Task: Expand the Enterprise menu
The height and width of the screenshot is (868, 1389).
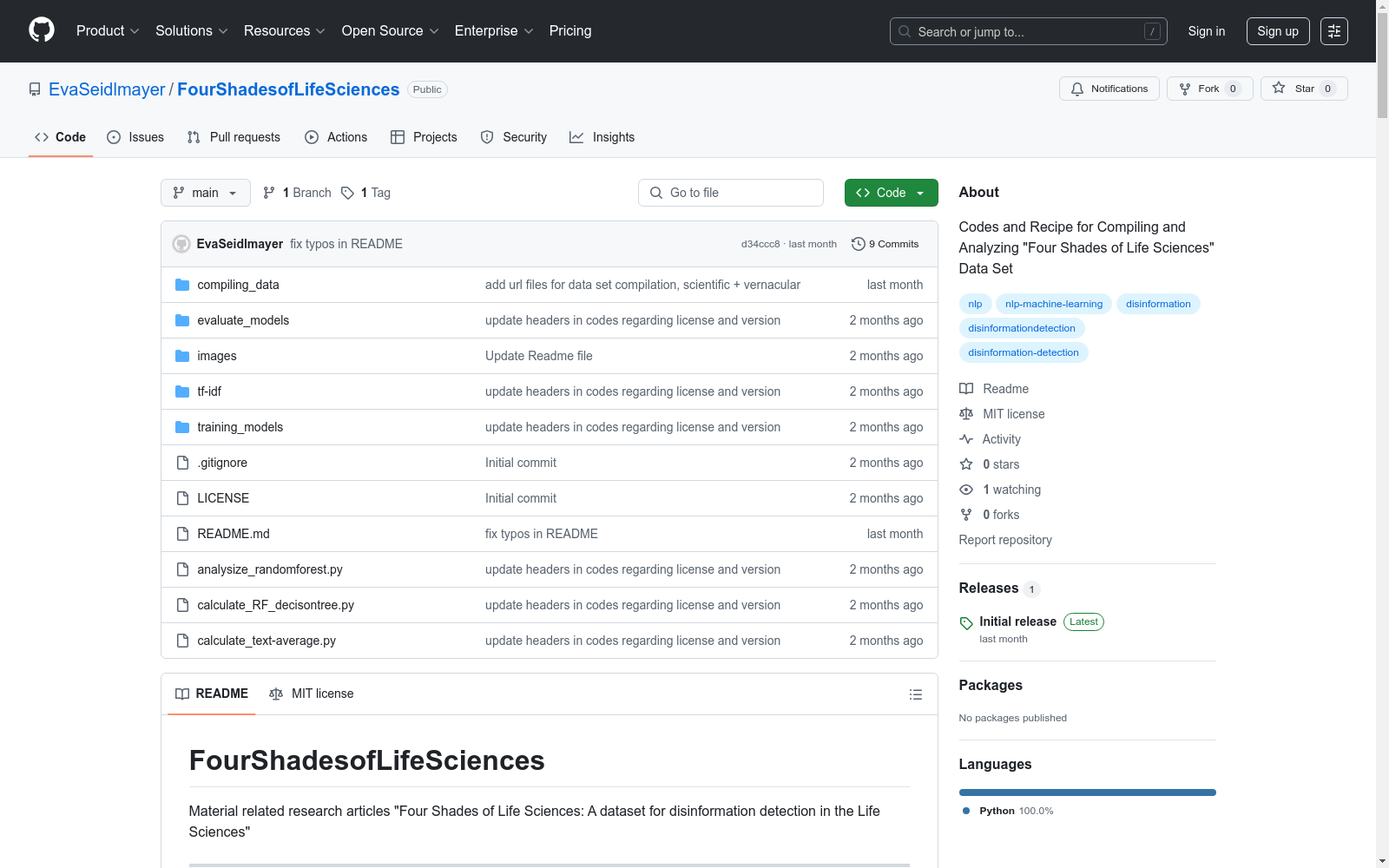Action: coord(495,31)
